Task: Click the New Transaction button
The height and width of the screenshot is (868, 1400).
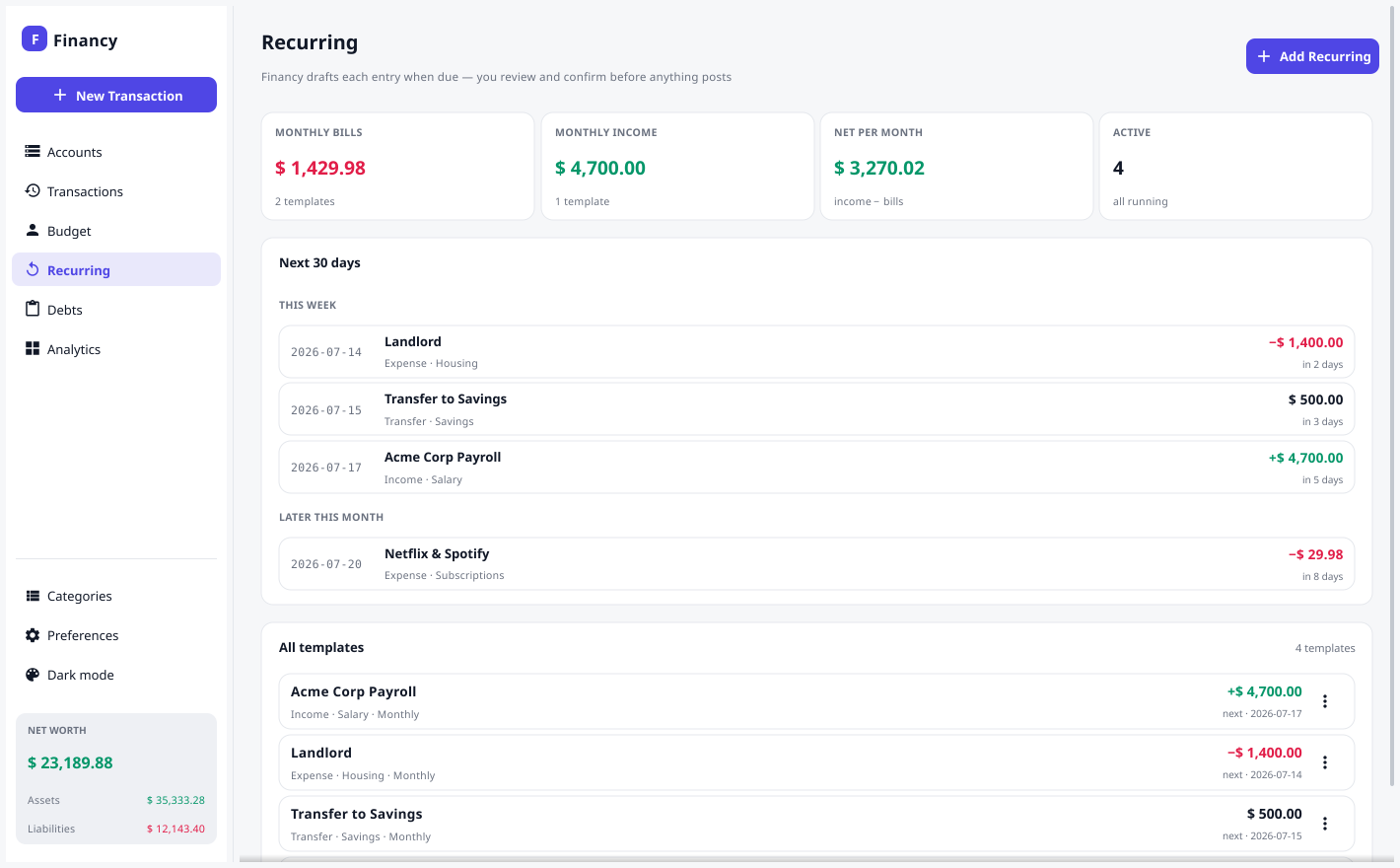Action: 116,95
